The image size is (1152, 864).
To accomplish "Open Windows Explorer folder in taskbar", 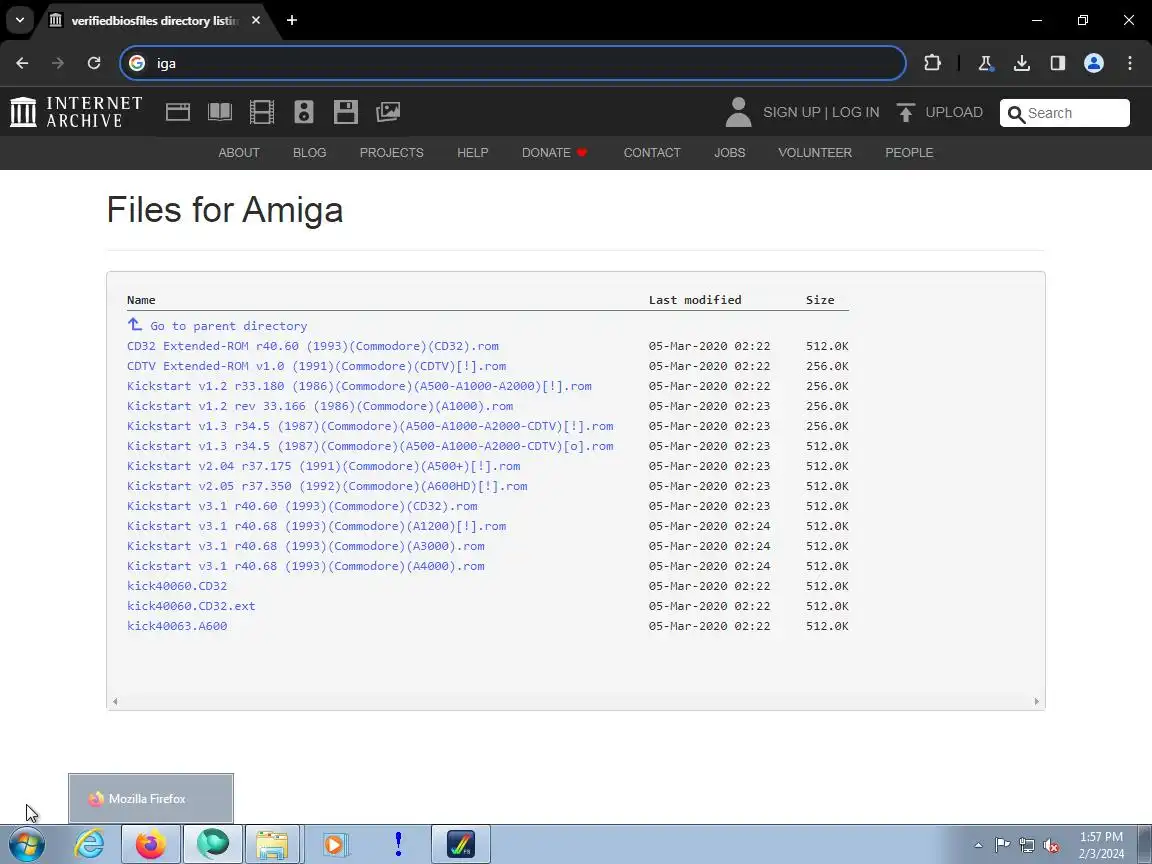I will pyautogui.click(x=272, y=844).
